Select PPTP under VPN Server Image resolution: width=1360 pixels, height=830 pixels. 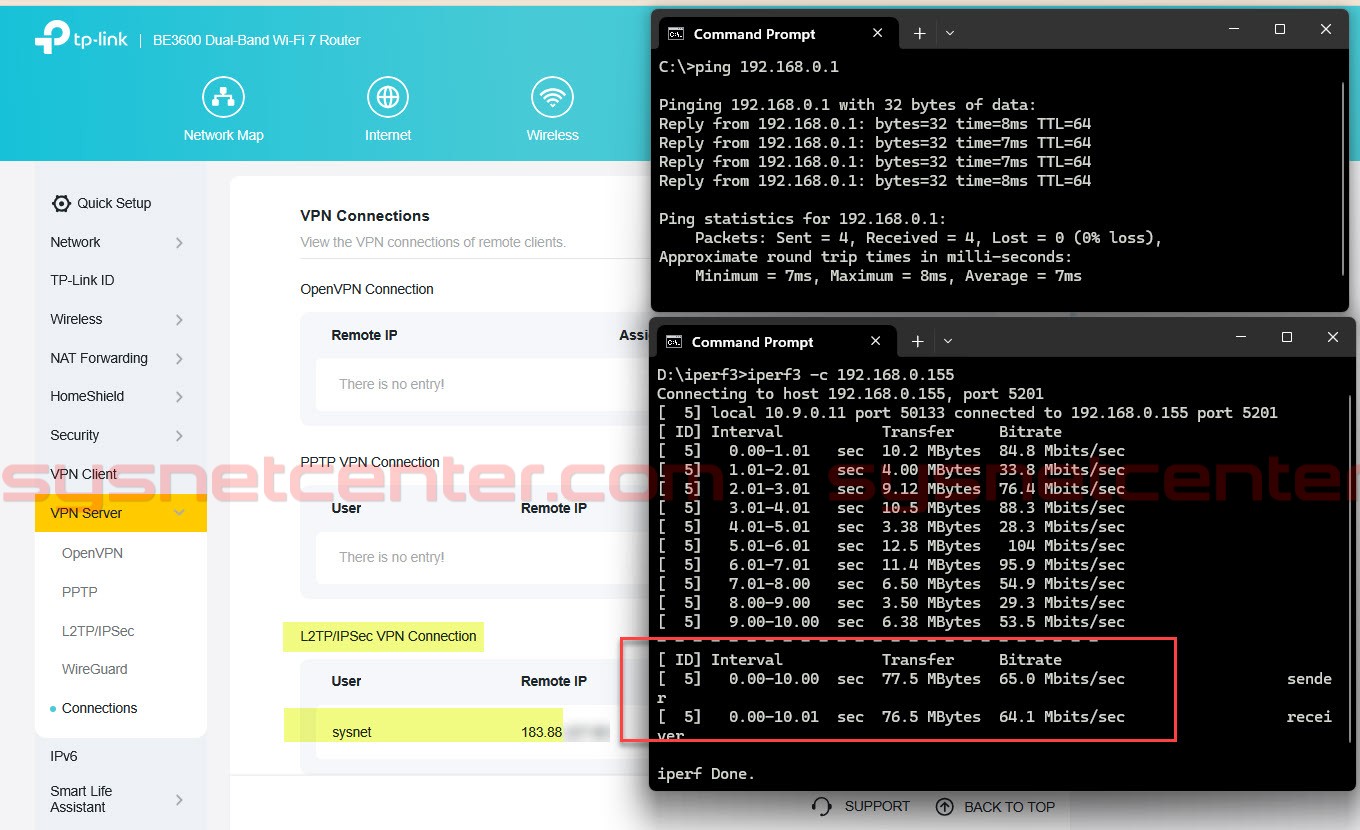point(80,592)
